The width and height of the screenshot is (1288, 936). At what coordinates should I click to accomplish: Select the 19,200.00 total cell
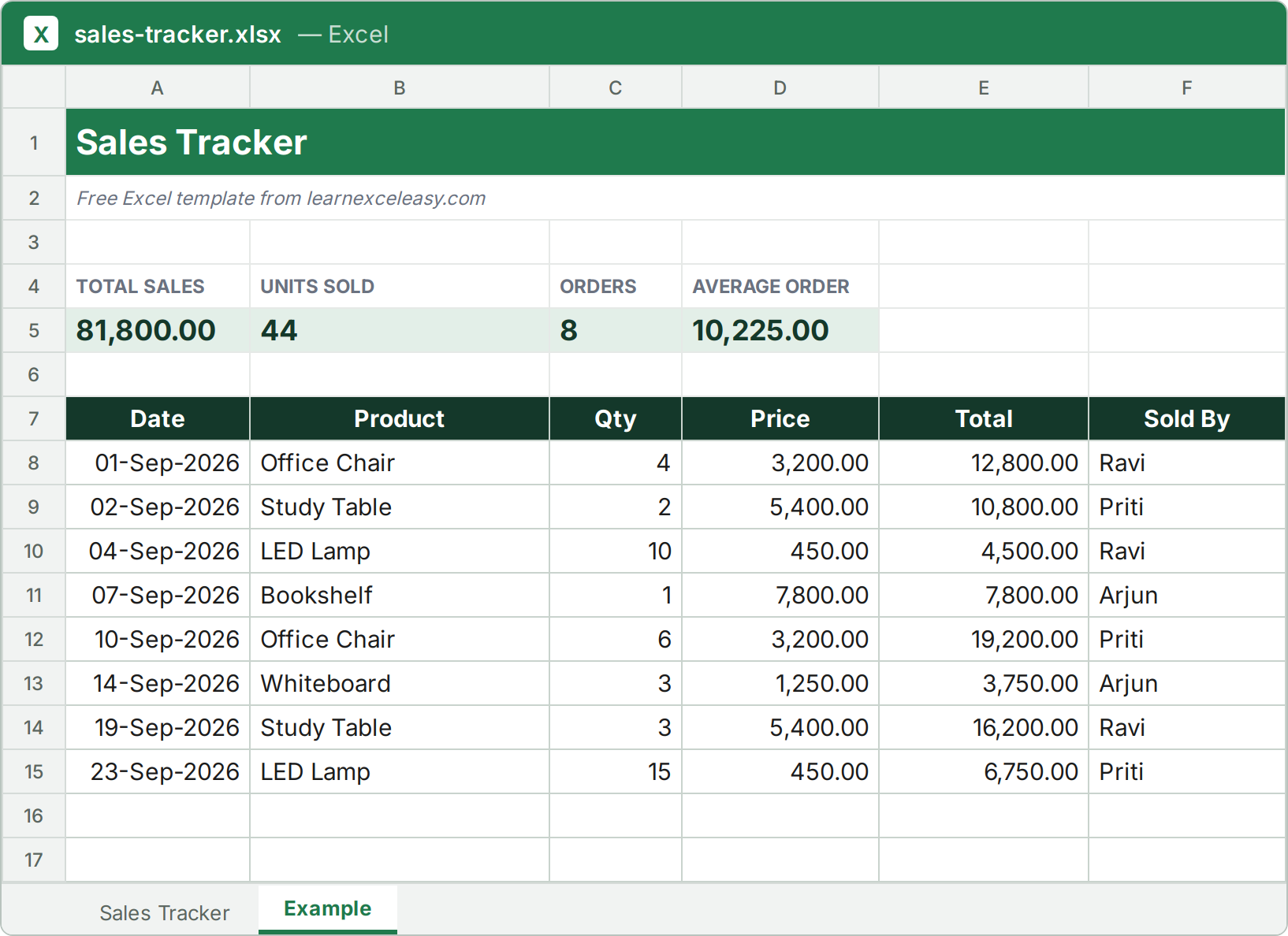[x=984, y=639]
